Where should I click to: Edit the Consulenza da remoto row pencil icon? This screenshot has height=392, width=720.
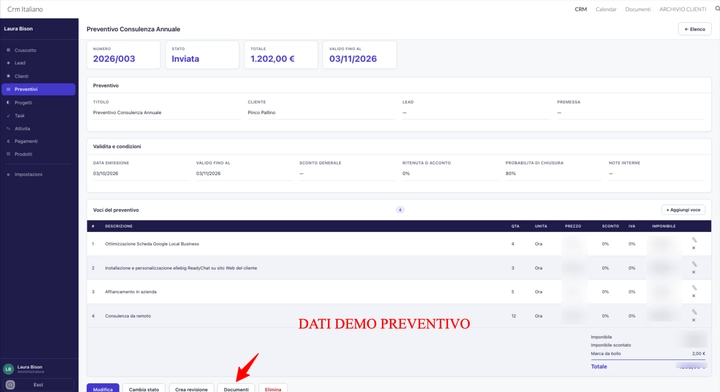[x=694, y=312]
